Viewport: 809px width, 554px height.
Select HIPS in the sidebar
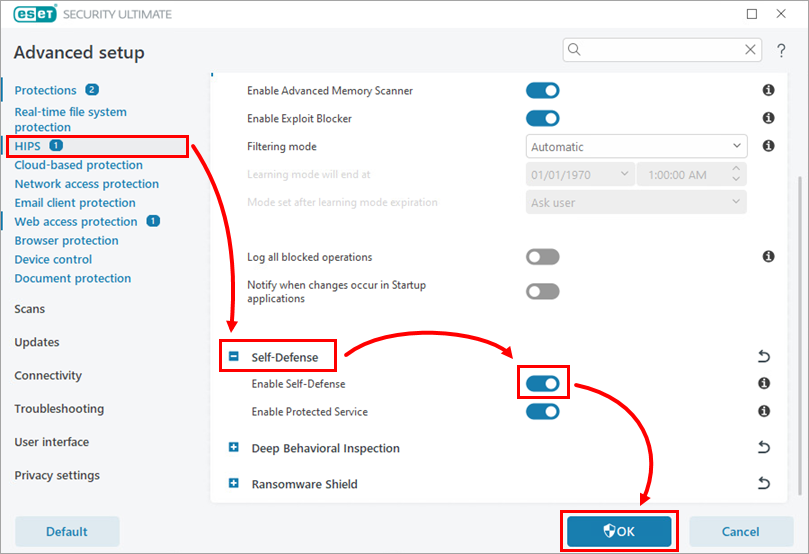[x=27, y=147]
